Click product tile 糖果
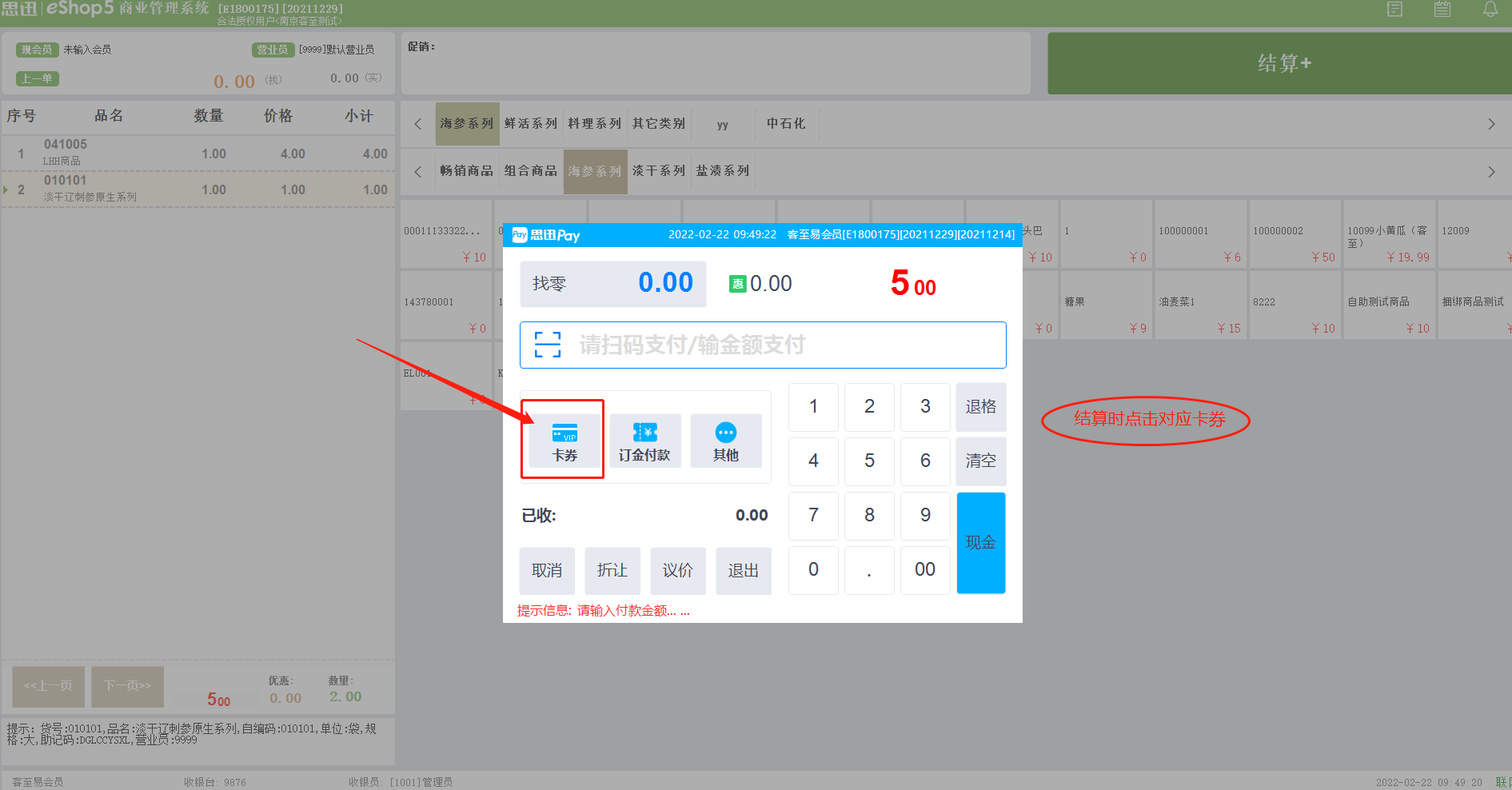The height and width of the screenshot is (790, 1512). click(x=1106, y=305)
